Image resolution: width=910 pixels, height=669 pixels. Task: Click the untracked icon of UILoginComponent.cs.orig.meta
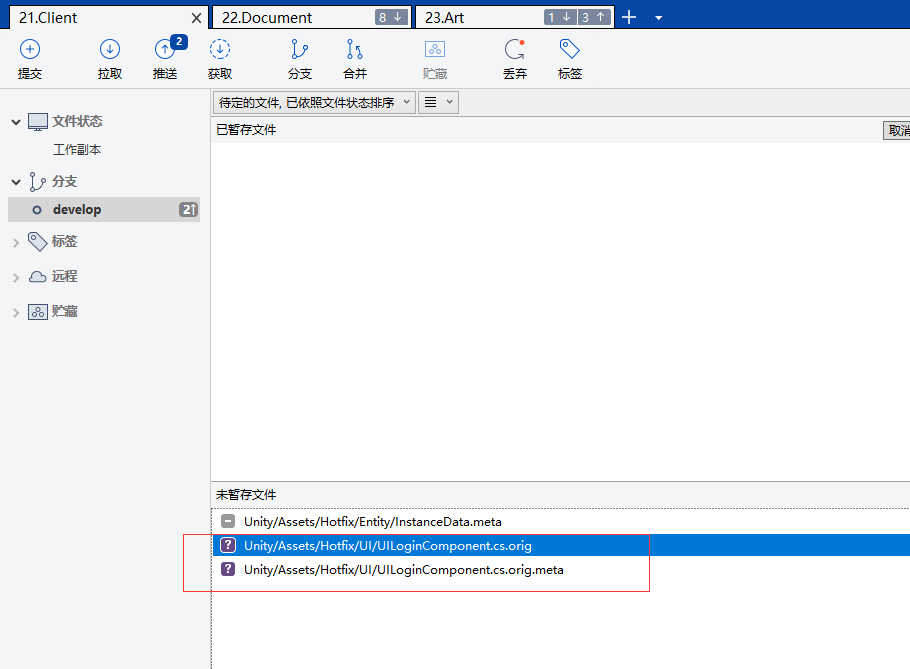228,569
